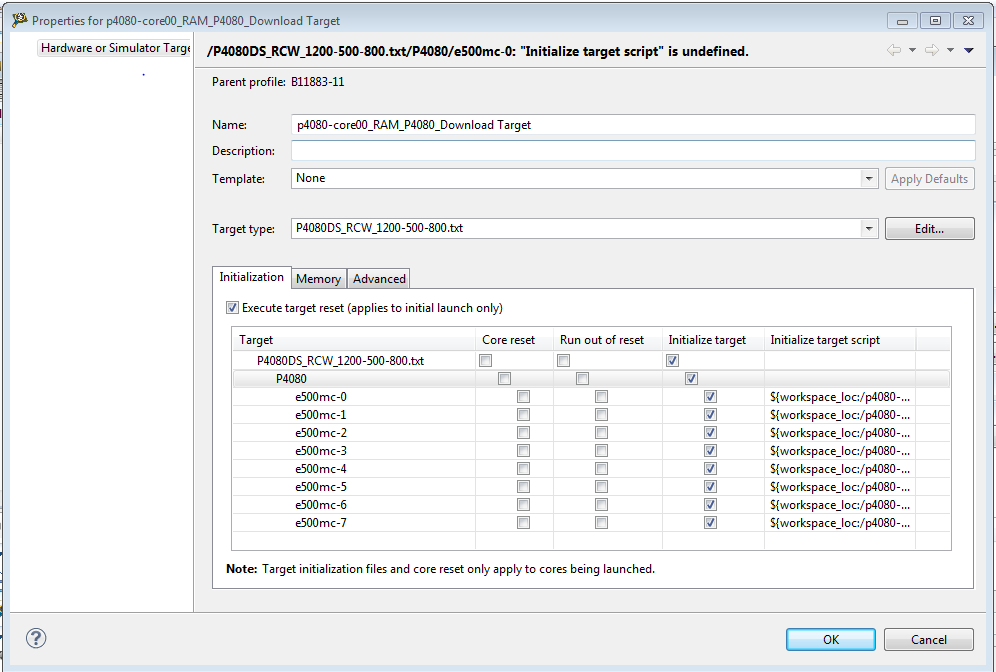Go forward with the right arrow icon
Viewport: 996px width, 672px height.
tap(932, 50)
